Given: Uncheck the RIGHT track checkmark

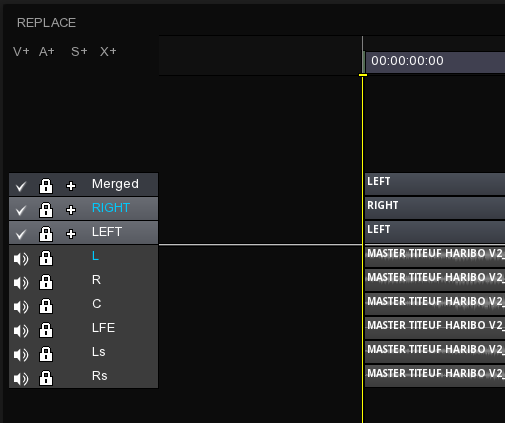Looking at the screenshot, I should (21, 210).
